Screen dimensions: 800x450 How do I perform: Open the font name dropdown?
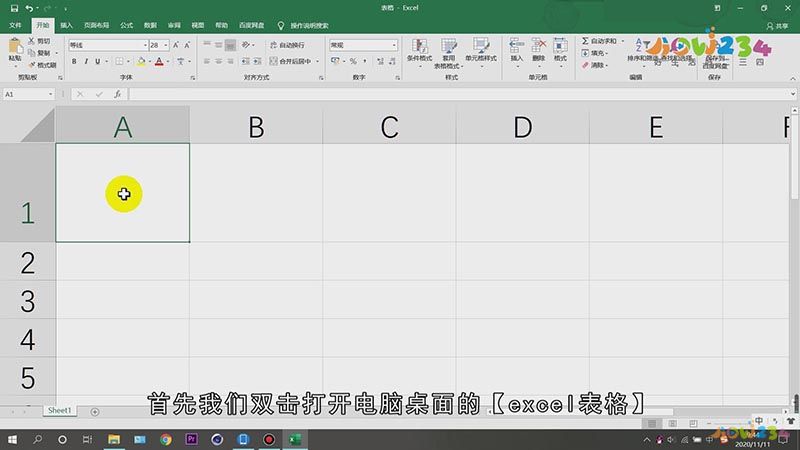point(145,45)
